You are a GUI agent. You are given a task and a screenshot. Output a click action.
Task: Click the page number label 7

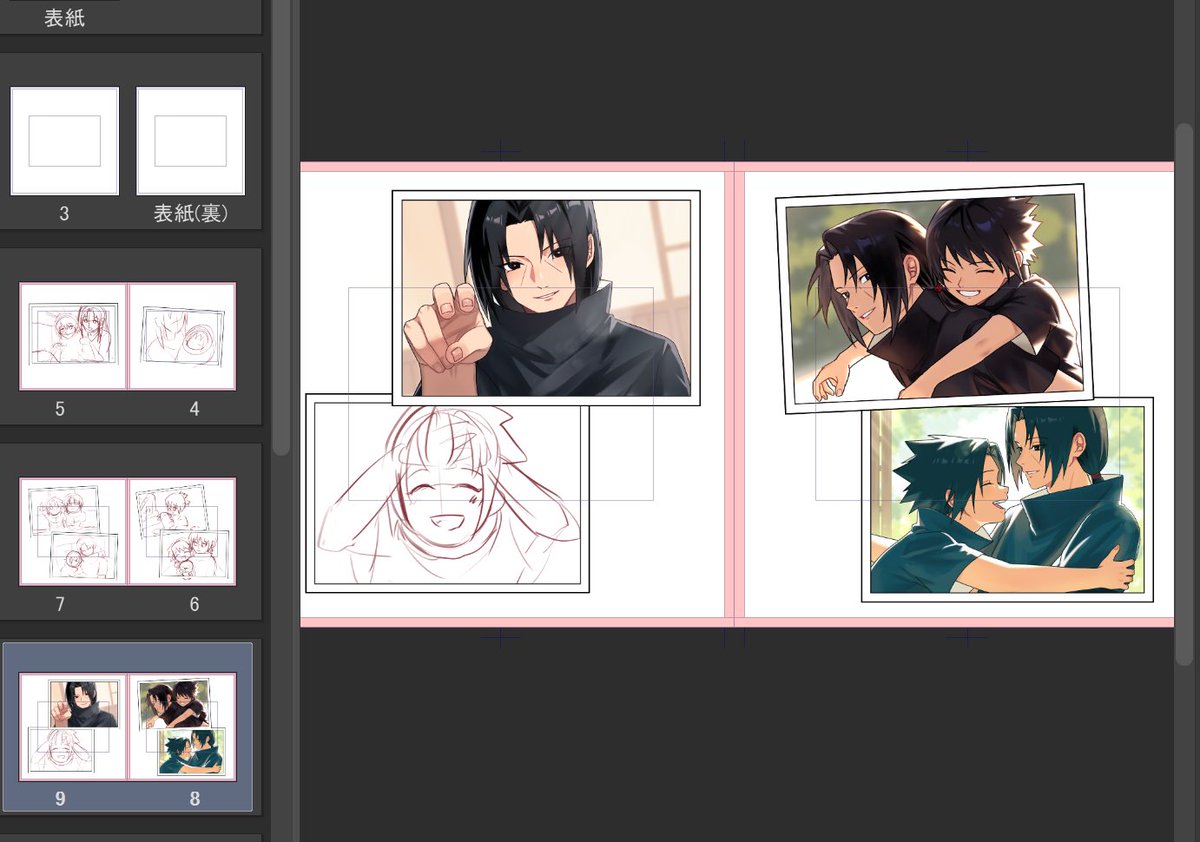click(60, 604)
